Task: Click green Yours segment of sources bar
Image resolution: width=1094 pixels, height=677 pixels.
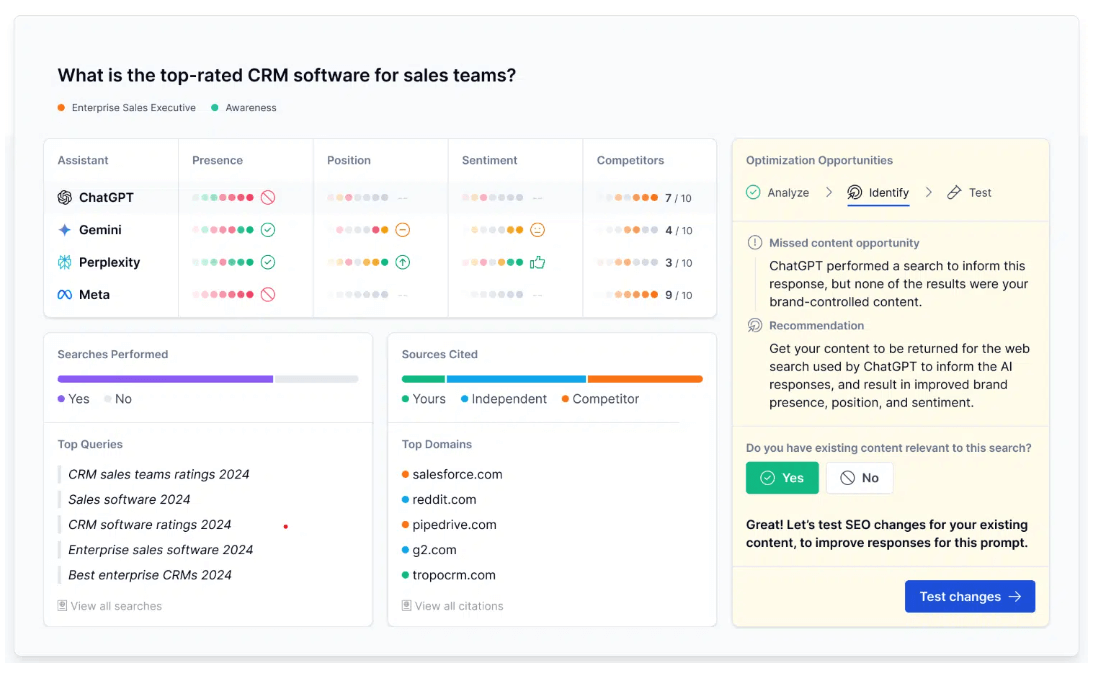Action: pyautogui.click(x=423, y=379)
